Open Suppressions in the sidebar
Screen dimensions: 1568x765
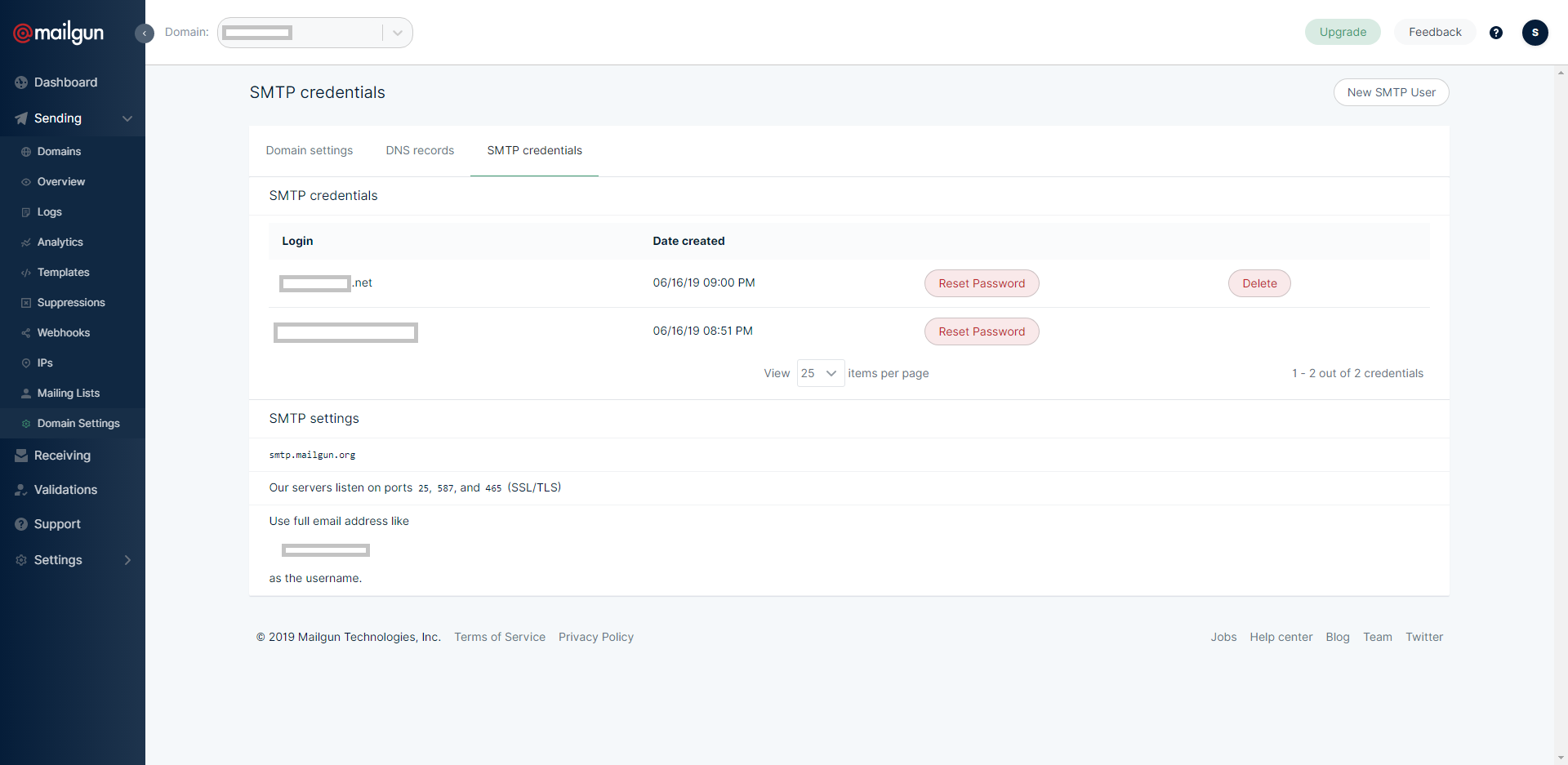coord(71,303)
